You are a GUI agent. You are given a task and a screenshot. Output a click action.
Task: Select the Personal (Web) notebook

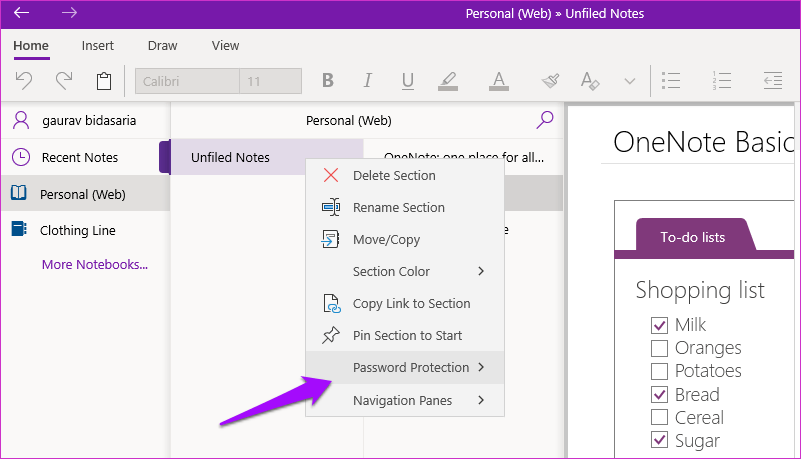pos(86,194)
